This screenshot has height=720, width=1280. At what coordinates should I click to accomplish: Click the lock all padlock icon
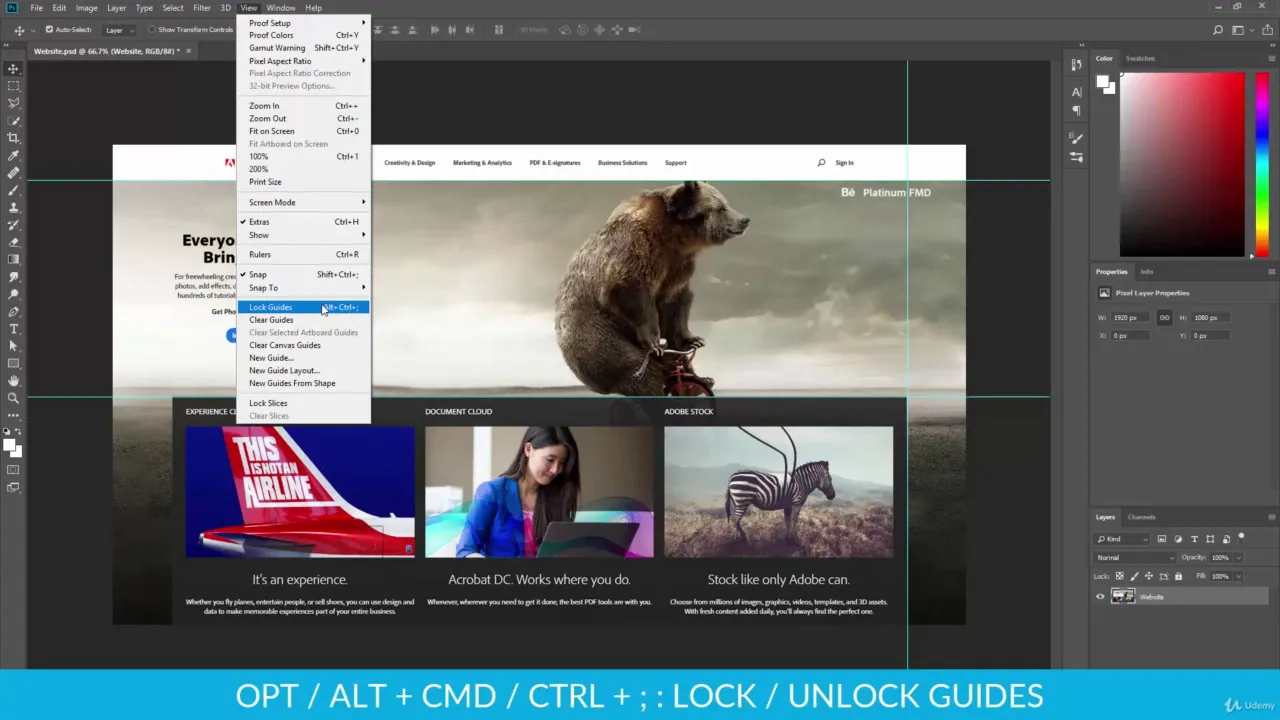(x=1179, y=576)
